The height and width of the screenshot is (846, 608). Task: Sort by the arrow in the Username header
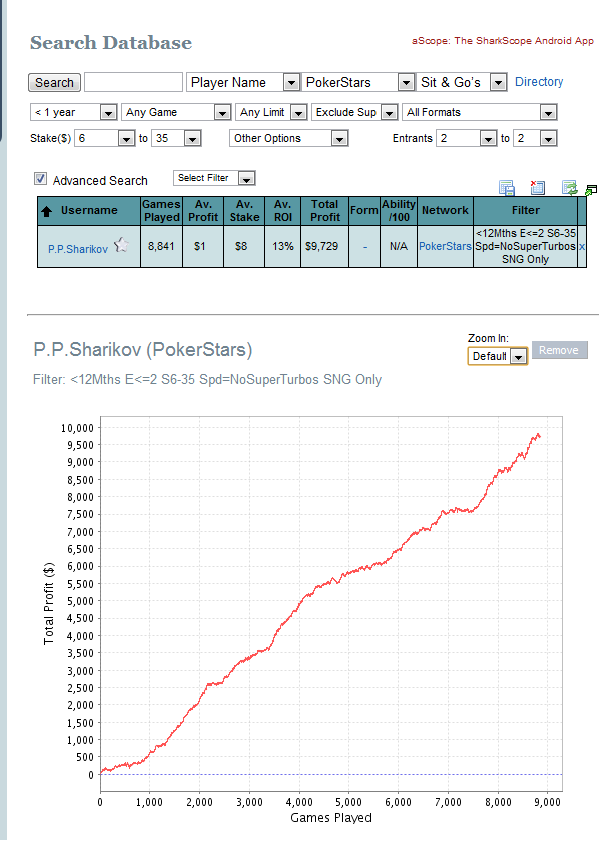click(46, 211)
